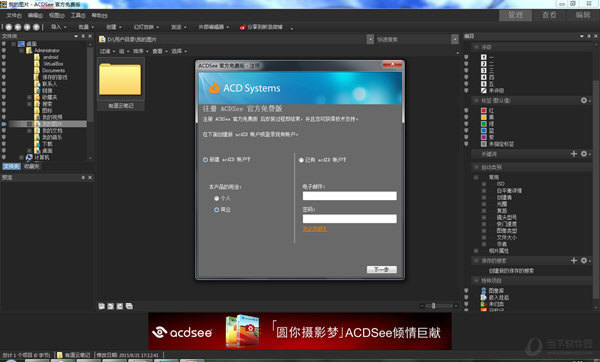This screenshot has height=362, width=600.
Task: Click the acdsee advertisement banner
Action: point(300,331)
